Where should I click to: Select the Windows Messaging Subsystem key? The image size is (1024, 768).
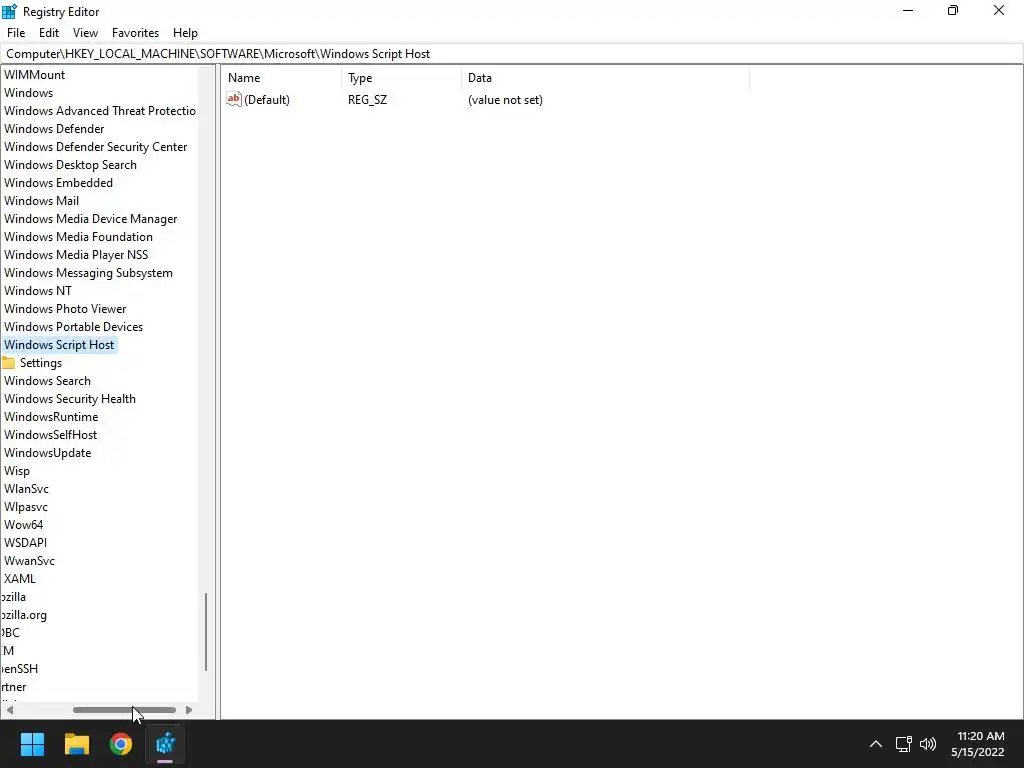click(x=88, y=272)
